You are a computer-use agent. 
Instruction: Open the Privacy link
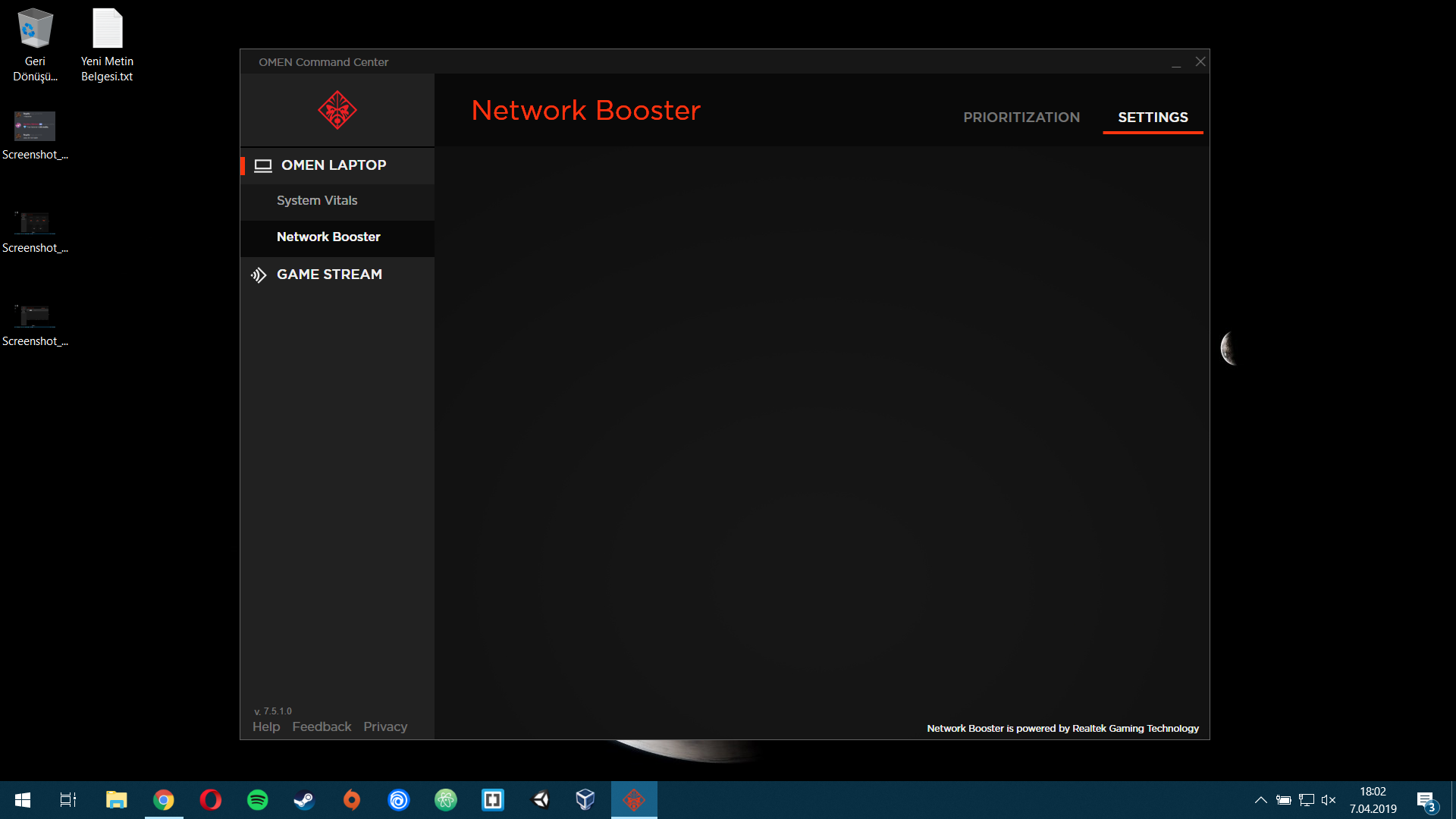[x=385, y=727]
